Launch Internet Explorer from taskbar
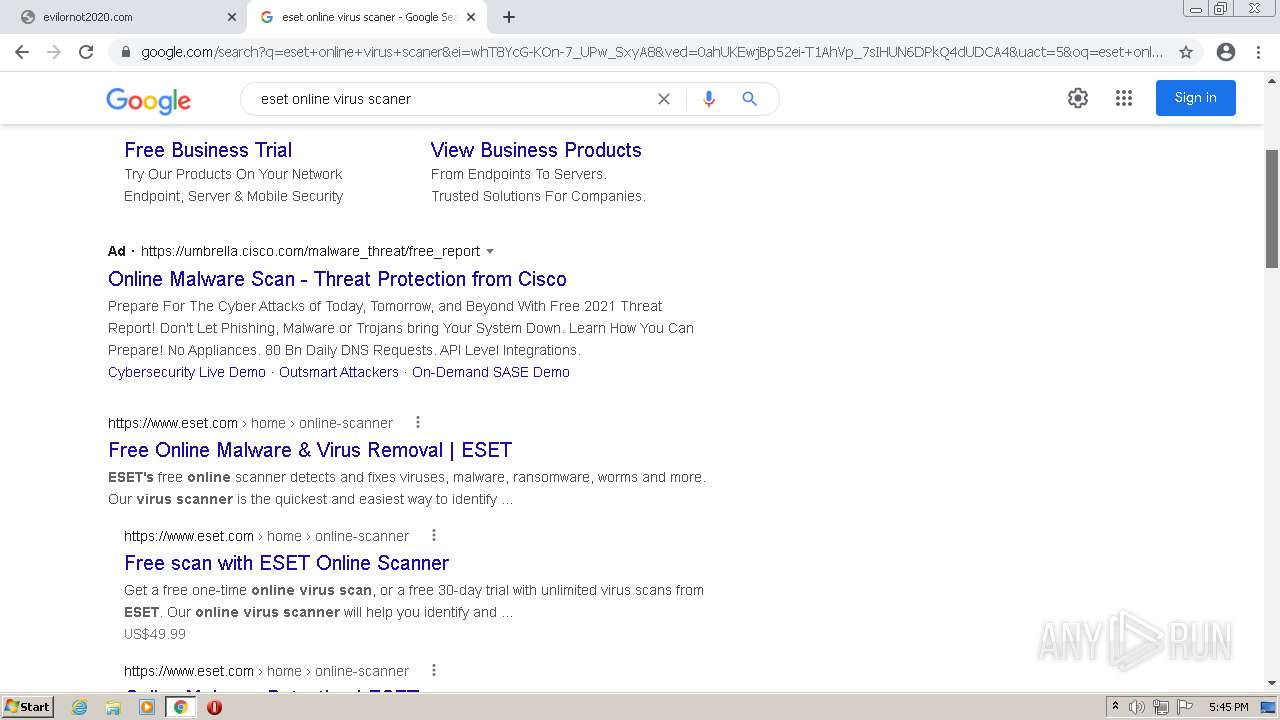1280x720 pixels. click(x=80, y=707)
